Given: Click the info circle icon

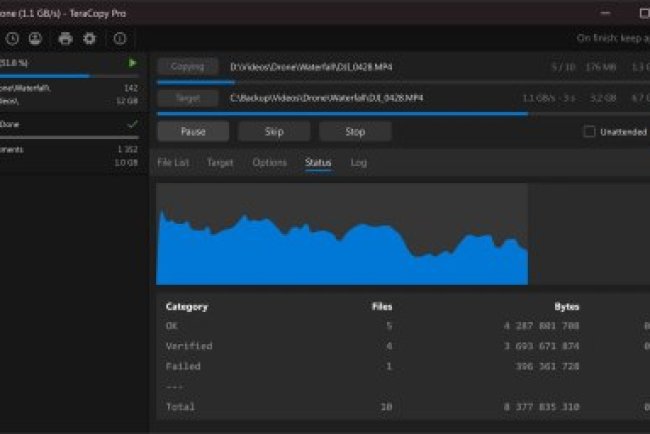Looking at the screenshot, I should 120,39.
